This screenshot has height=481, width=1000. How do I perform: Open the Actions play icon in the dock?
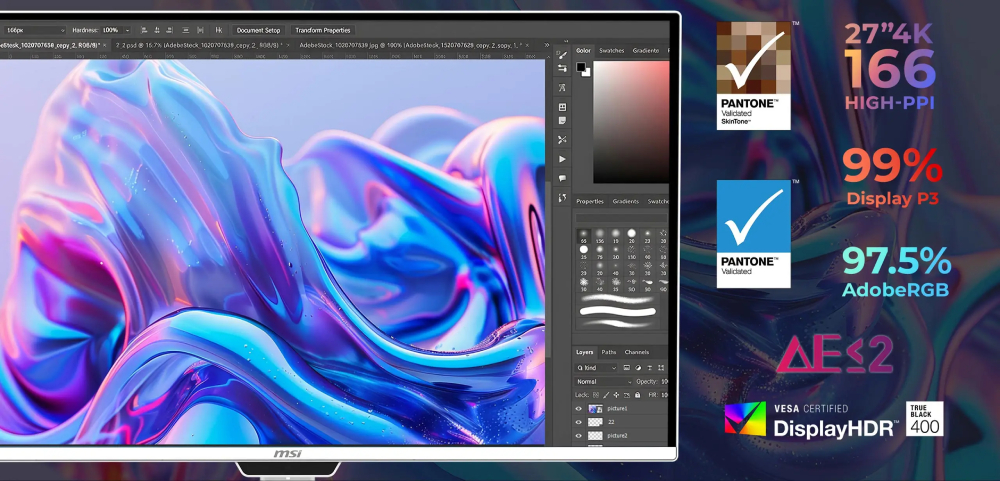pos(562,158)
